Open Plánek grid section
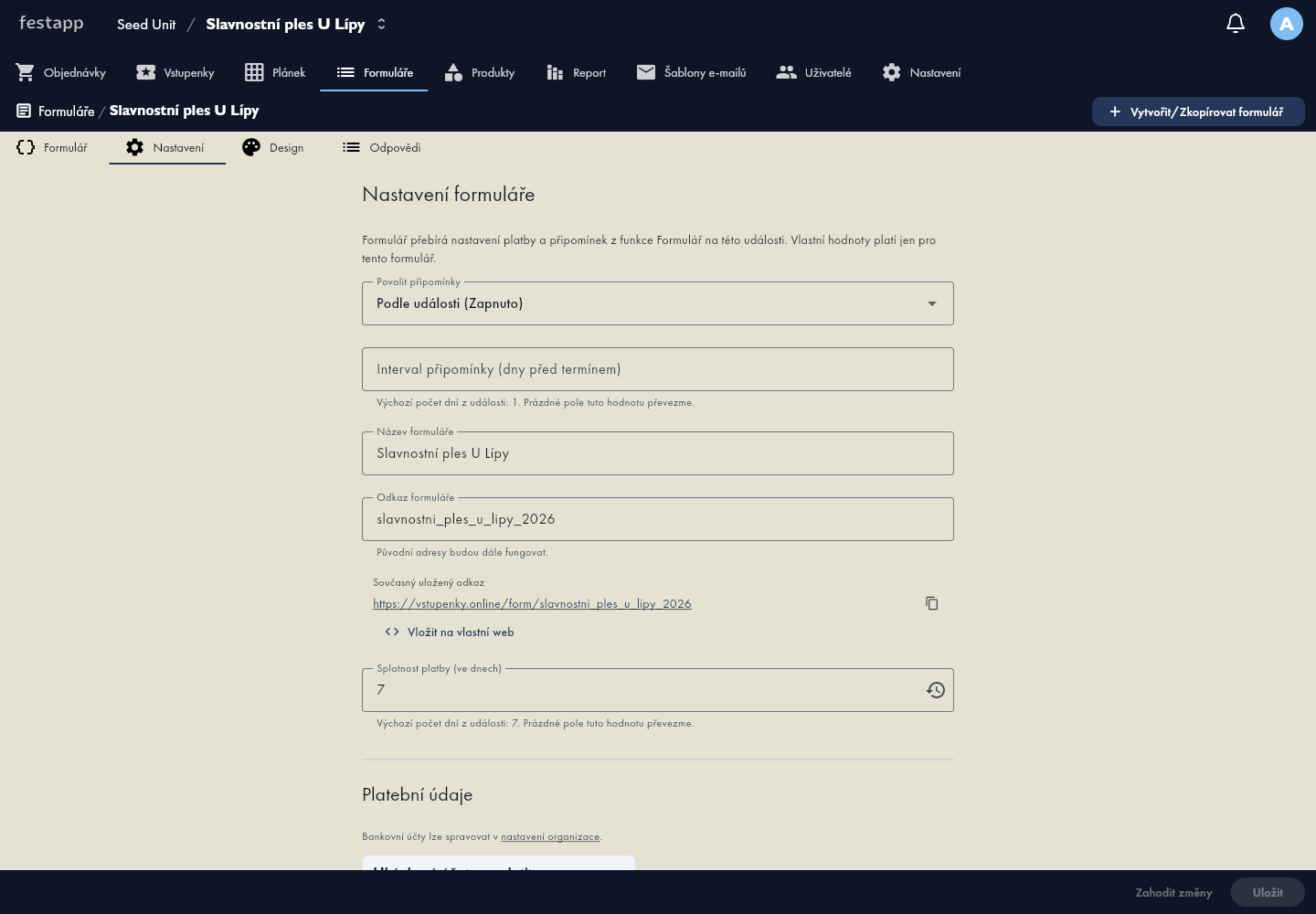The width and height of the screenshot is (1316, 914). [x=274, y=72]
